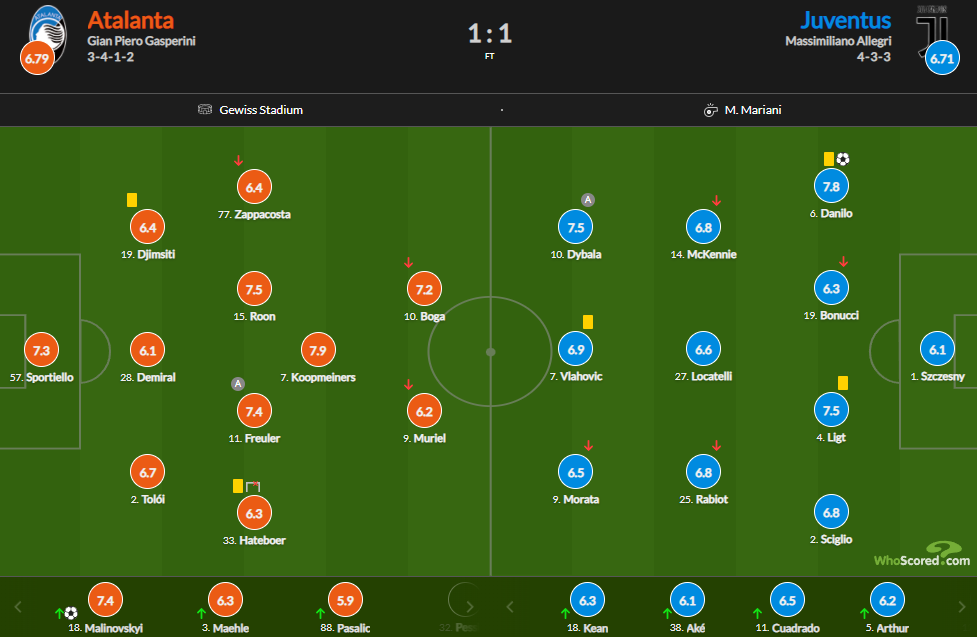Show next Juventus substitutes with far-right chevron

[961, 606]
